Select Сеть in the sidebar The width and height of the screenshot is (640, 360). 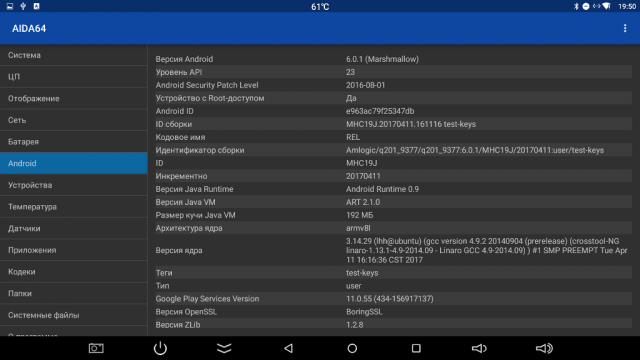tap(73, 120)
